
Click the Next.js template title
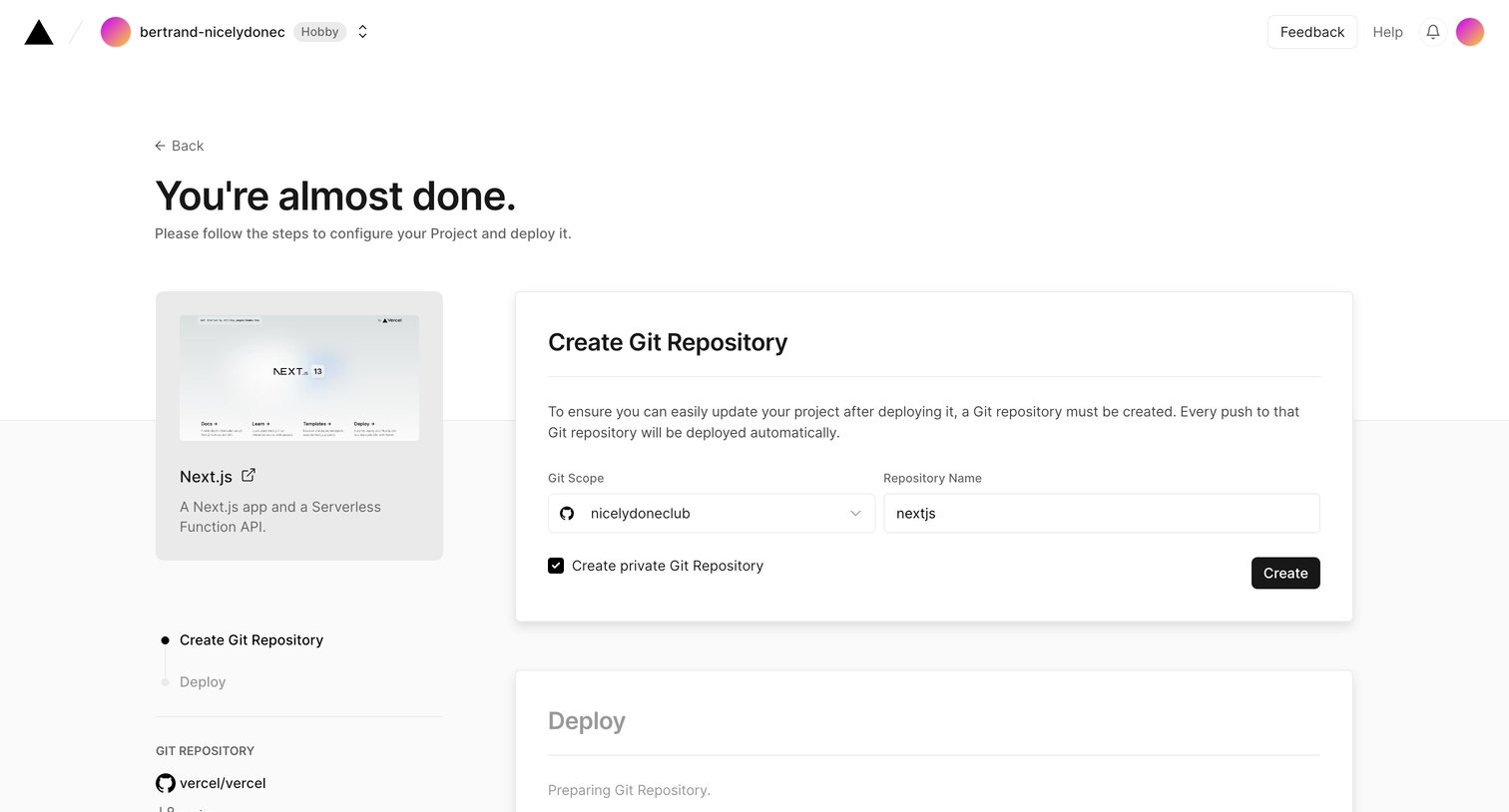click(206, 477)
